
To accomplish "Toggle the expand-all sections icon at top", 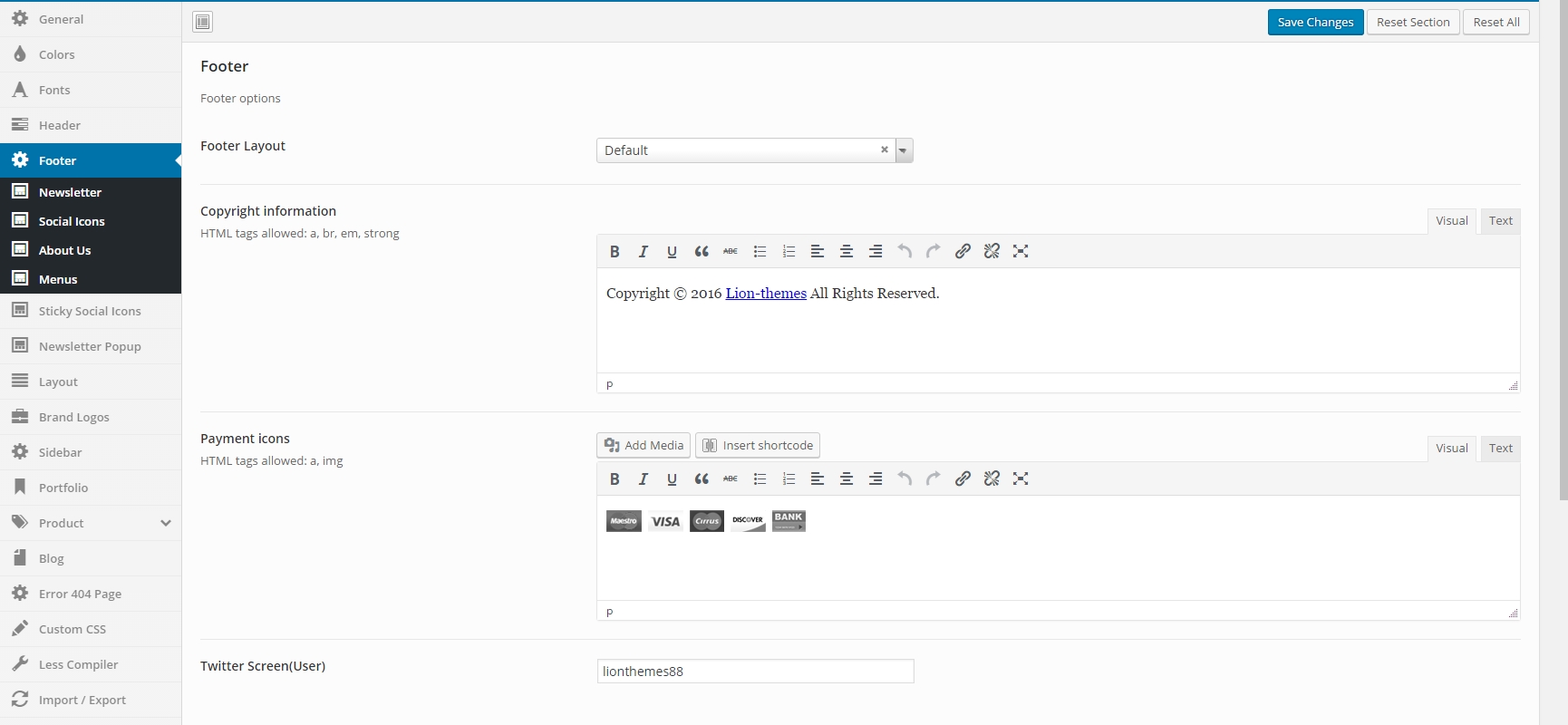I will [203, 22].
